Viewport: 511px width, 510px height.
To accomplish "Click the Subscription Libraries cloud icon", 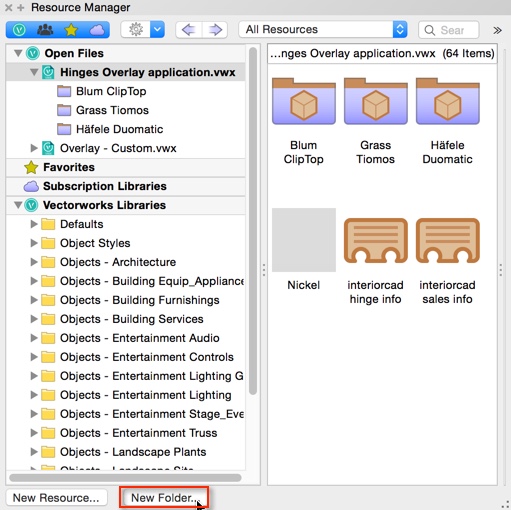I will 31,186.
